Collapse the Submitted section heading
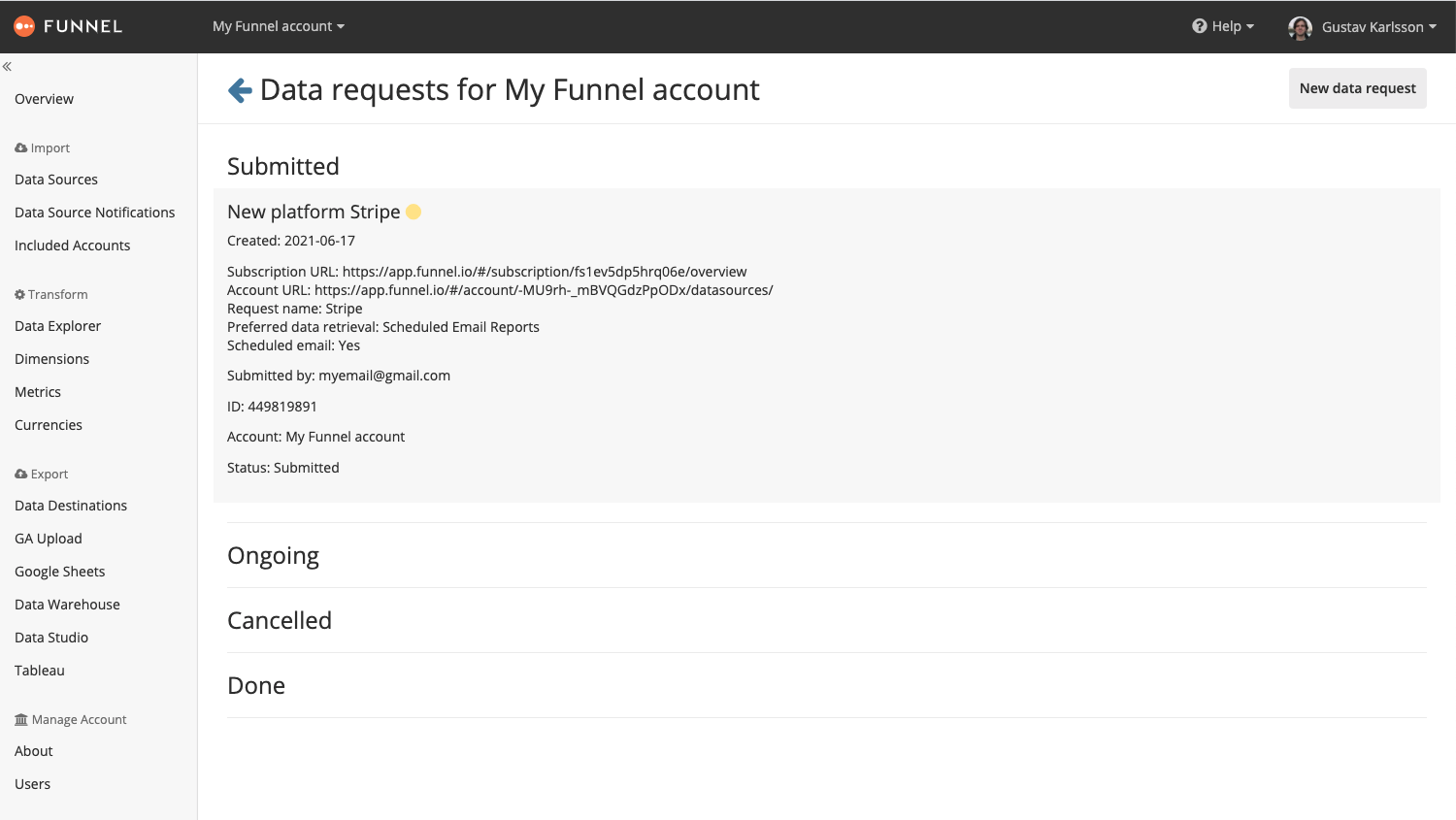The width and height of the screenshot is (1456, 820). pos(283,167)
